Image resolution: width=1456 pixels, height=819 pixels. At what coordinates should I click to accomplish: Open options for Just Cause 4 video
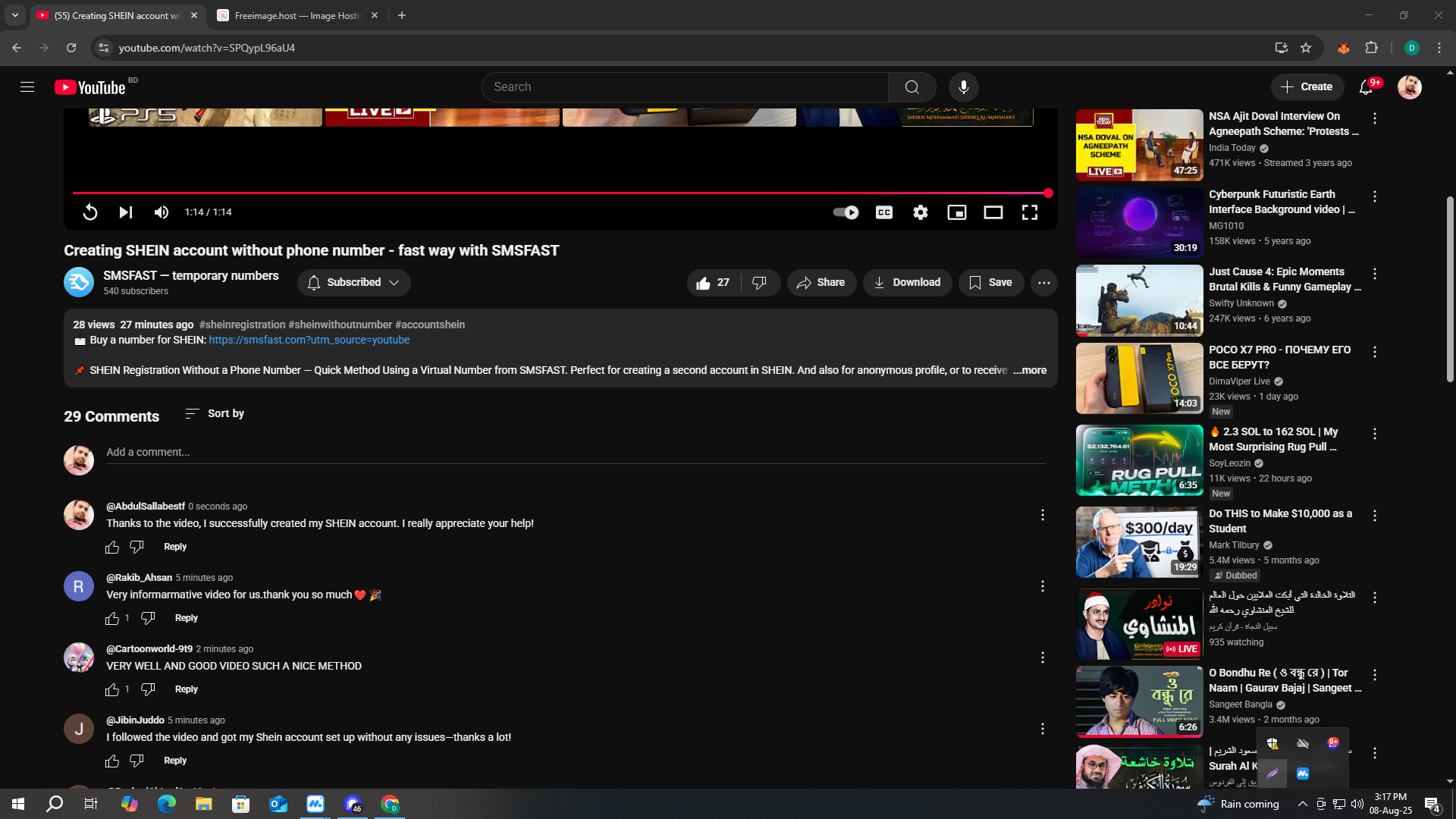[1374, 274]
